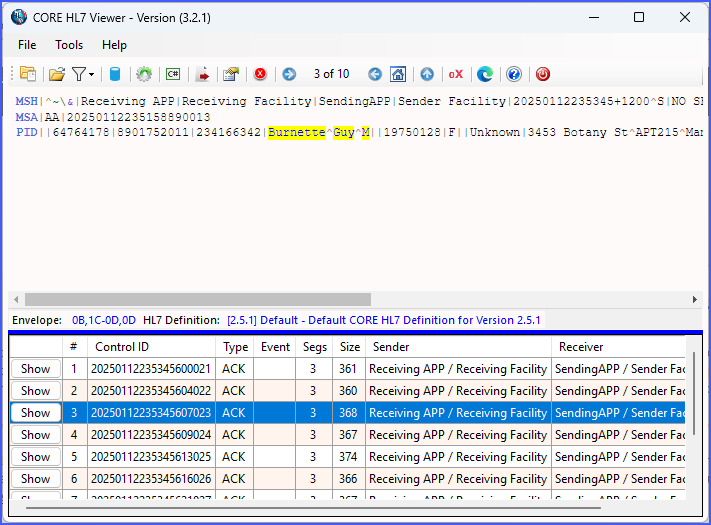The image size is (711, 525).
Task: Click the CORE HL7 Viewer title icon
Action: point(19,17)
